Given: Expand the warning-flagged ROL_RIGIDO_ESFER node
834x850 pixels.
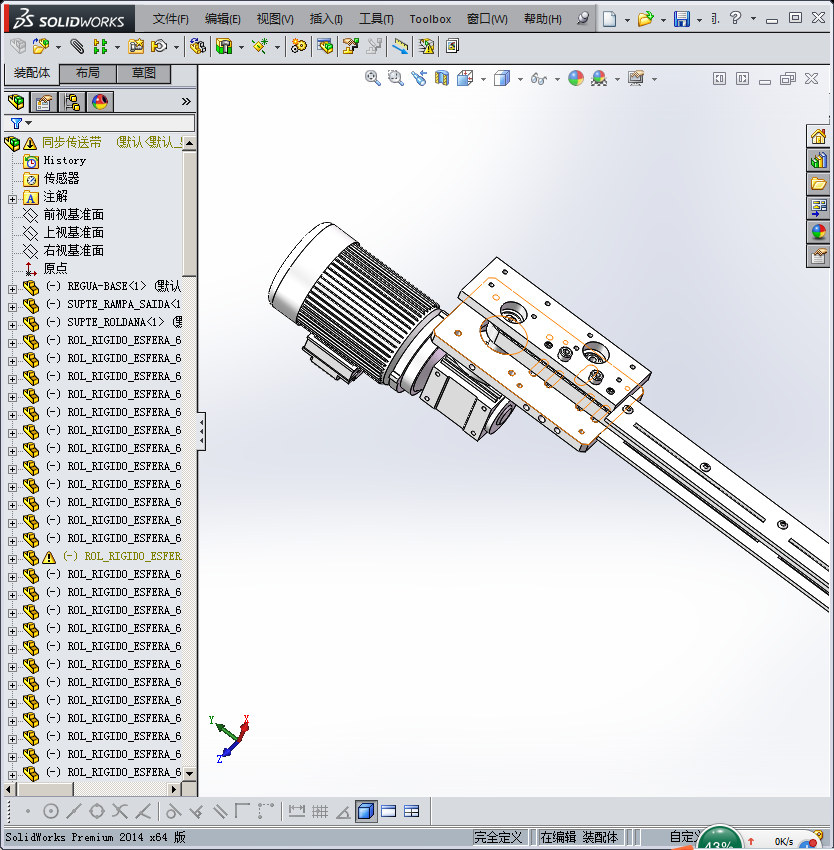Looking at the screenshot, I should click(12, 559).
